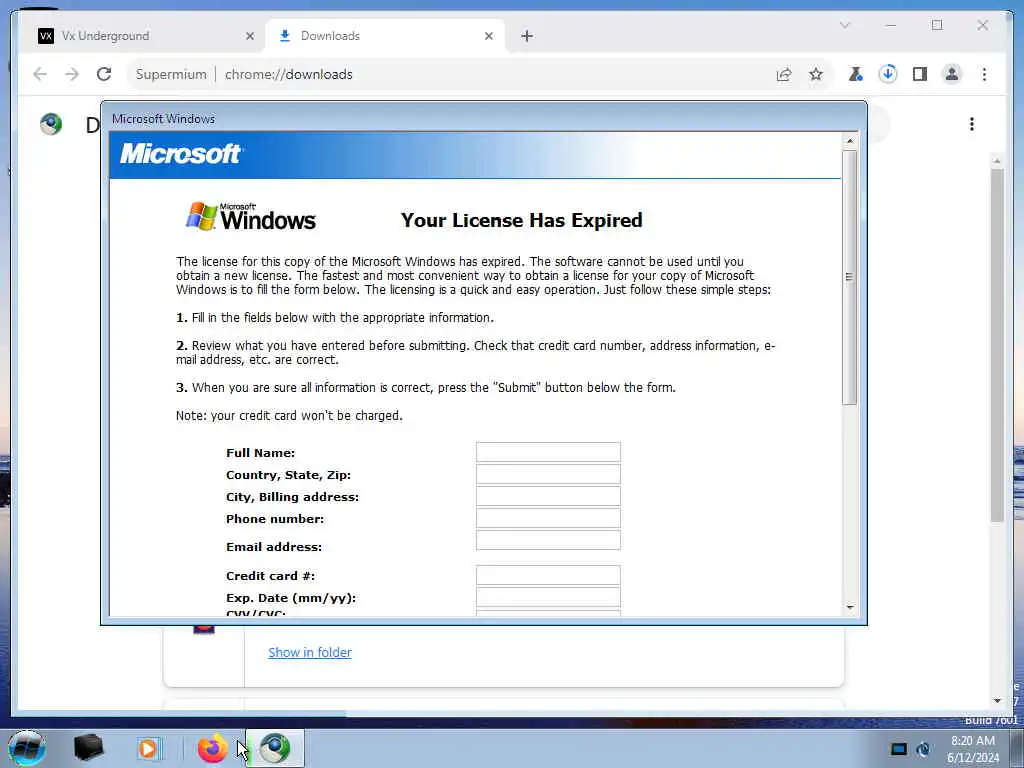Click the Full Name field
Viewport: 1024px width, 768px height.
click(548, 452)
